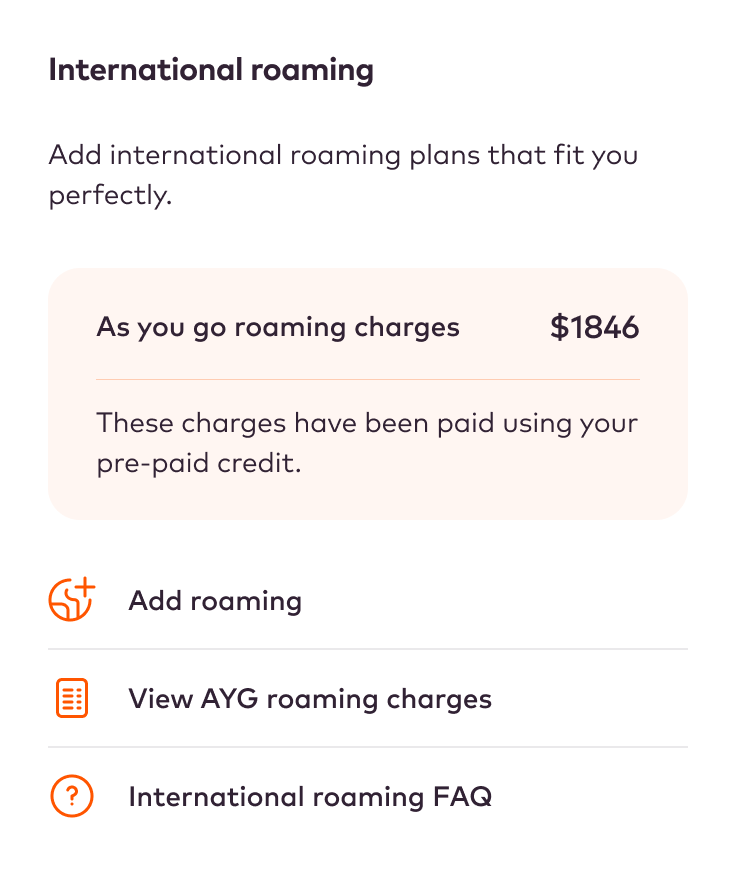Select the As you go roaming charges label

[x=278, y=327]
